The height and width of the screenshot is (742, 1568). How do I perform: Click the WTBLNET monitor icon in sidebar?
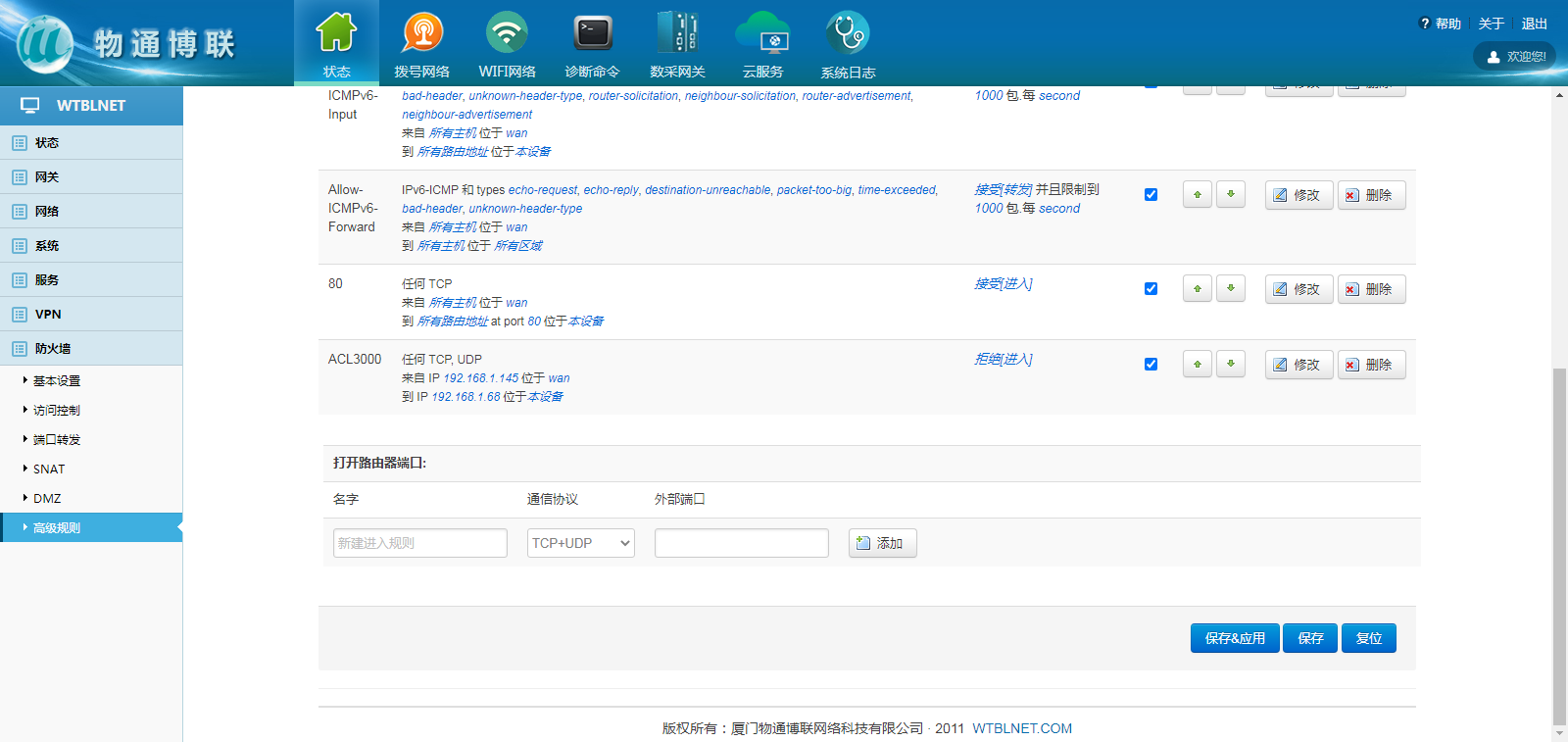point(30,105)
